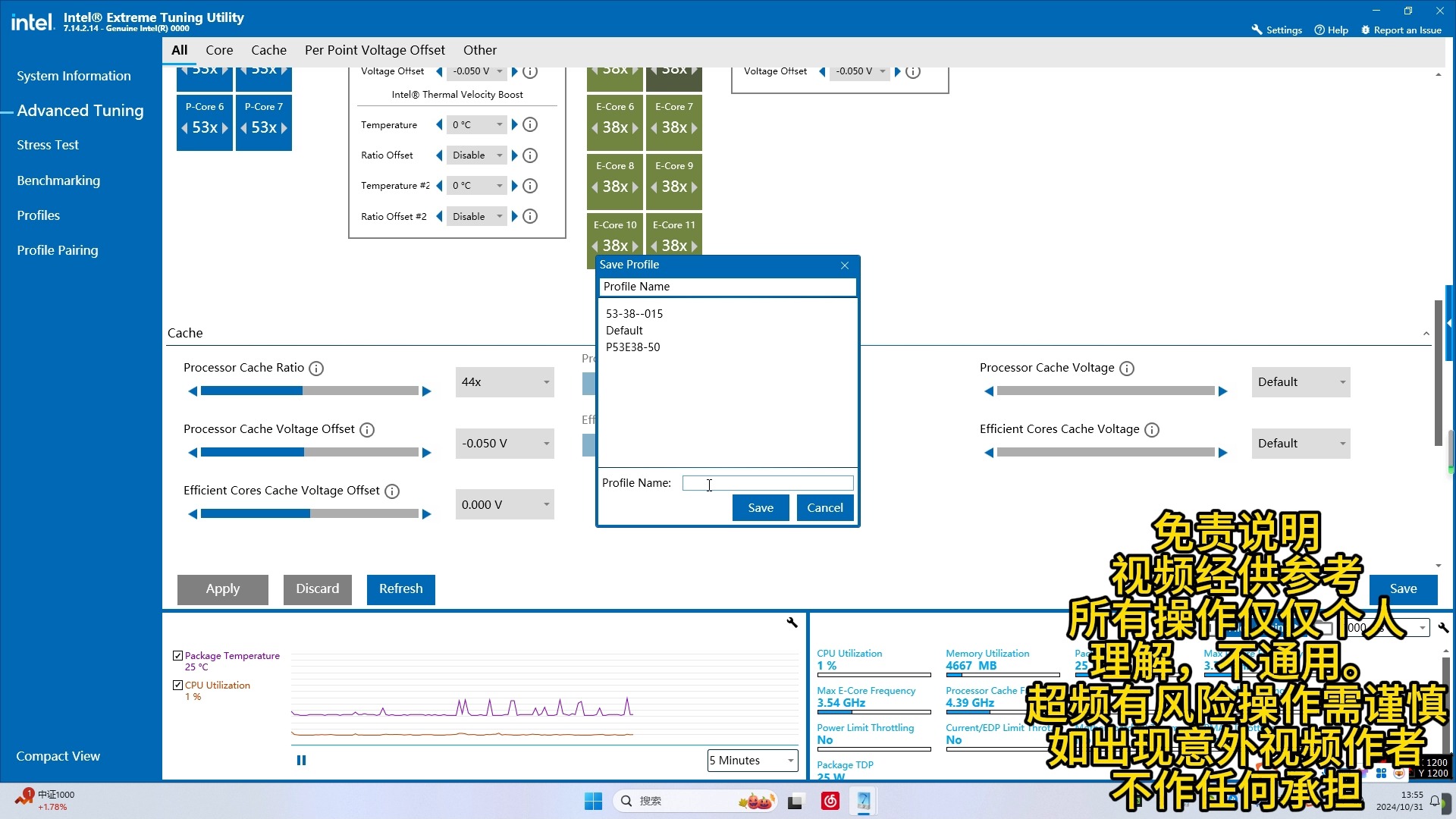1456x819 pixels.
Task: Click the Refresh button
Action: tap(401, 589)
